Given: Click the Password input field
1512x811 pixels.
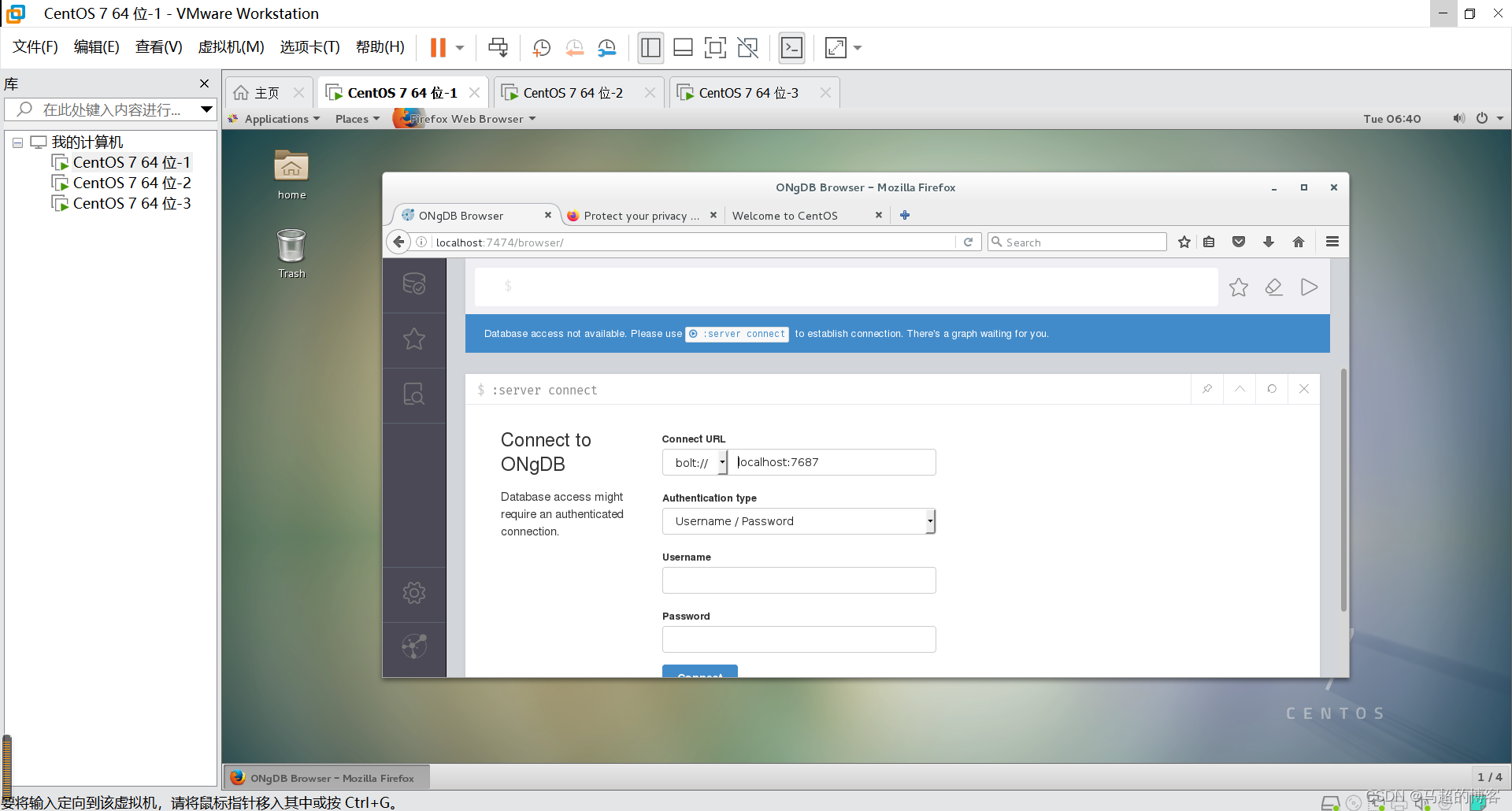Looking at the screenshot, I should (x=799, y=639).
